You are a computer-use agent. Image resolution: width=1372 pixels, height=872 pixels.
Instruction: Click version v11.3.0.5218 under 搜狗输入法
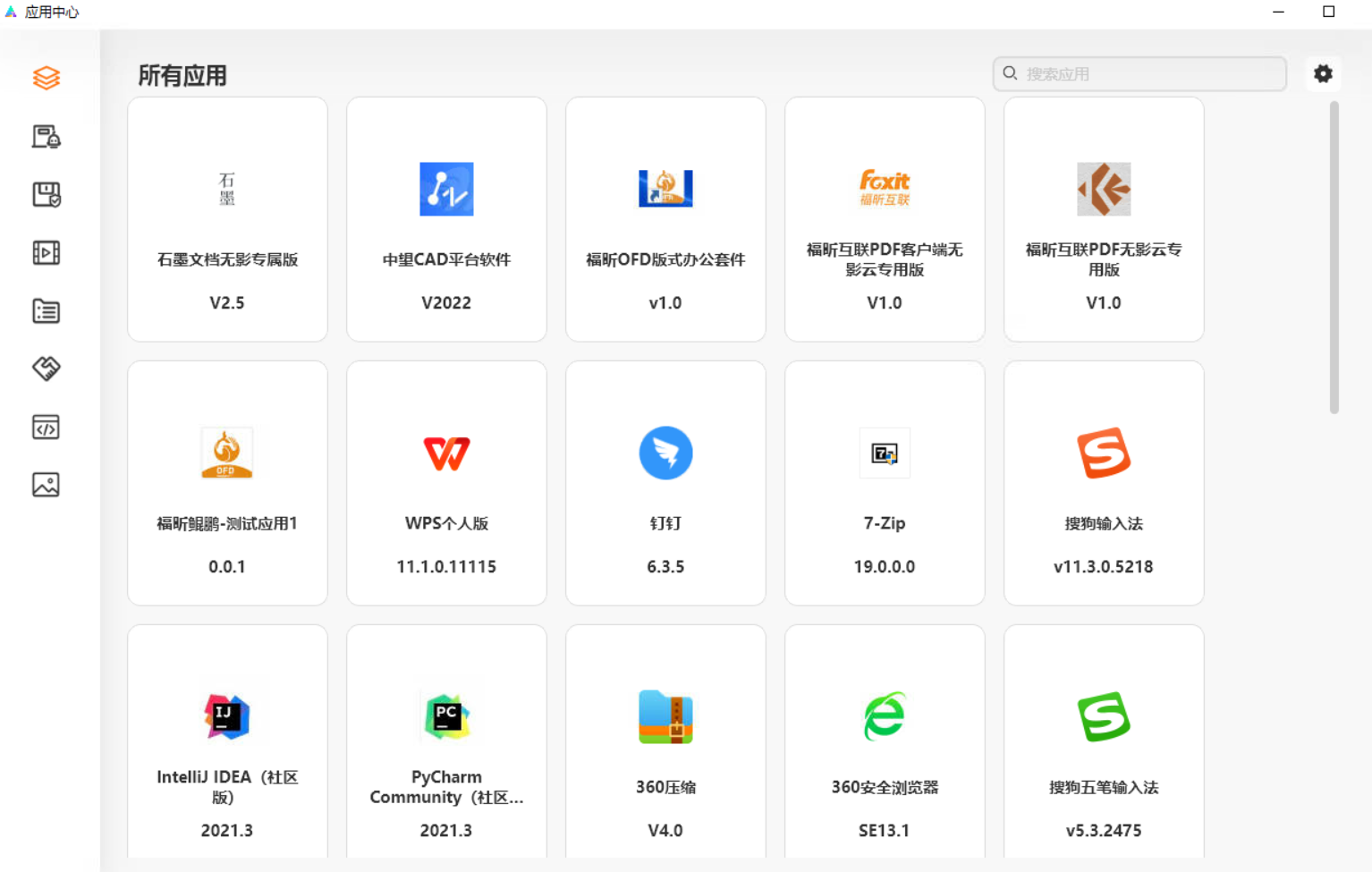click(x=1104, y=566)
